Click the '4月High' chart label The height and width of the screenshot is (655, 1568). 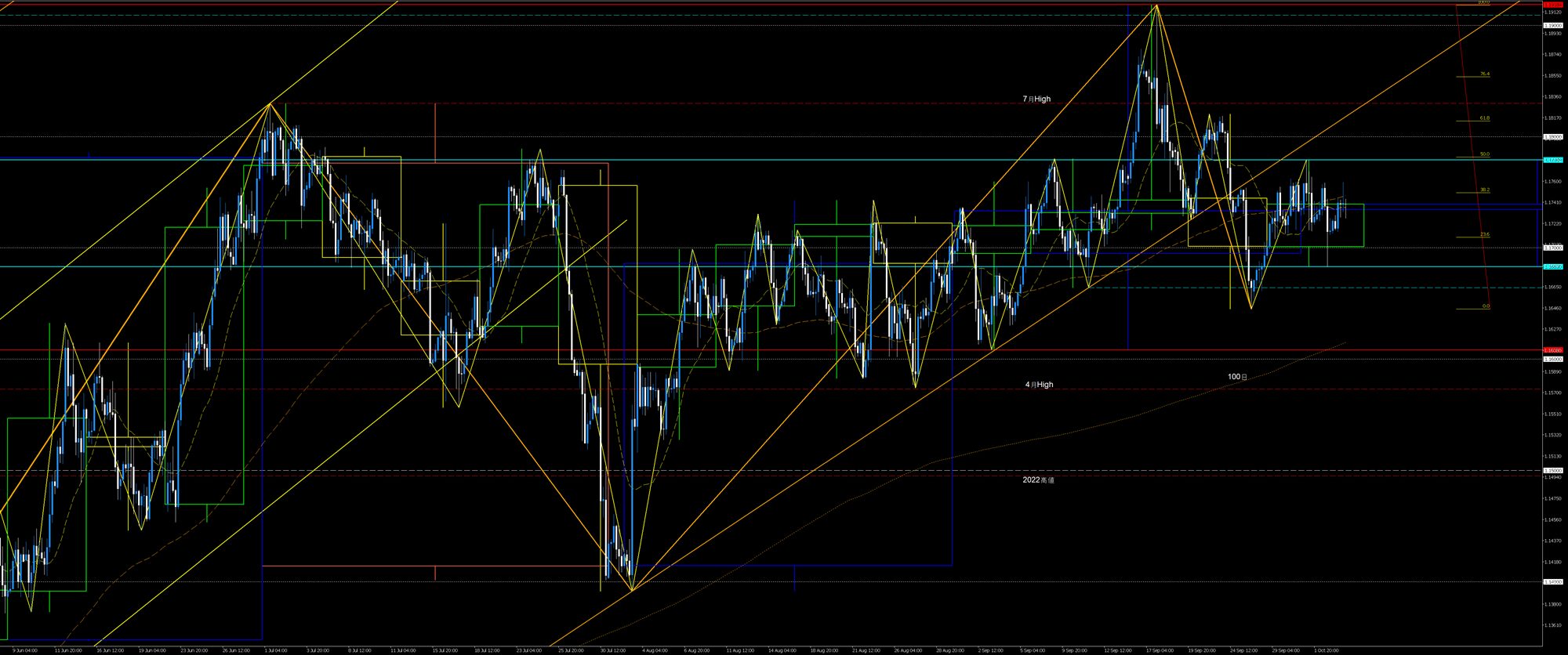(x=1039, y=385)
